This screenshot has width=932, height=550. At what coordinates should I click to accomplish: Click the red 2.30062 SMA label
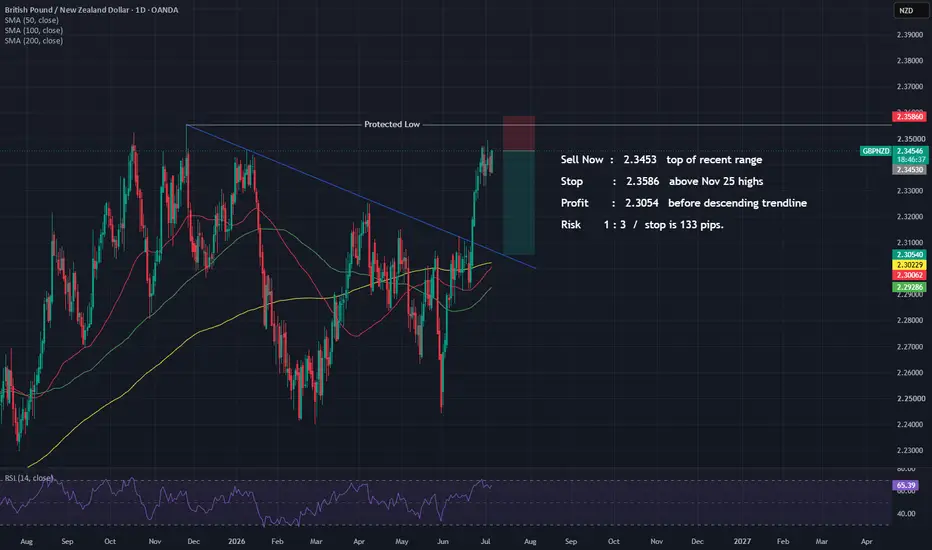click(909, 275)
